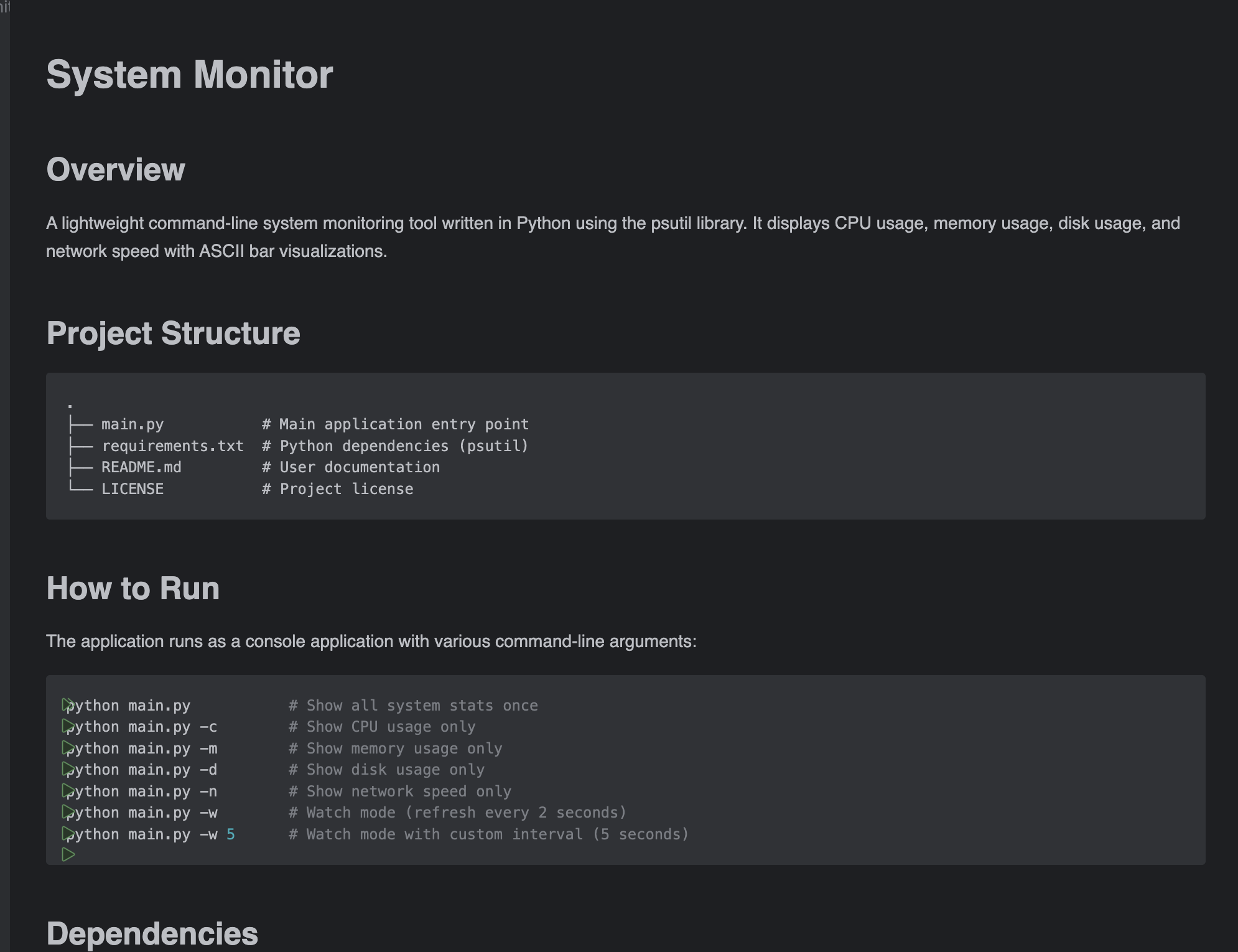Click README.md in the project tree
The width and height of the screenshot is (1238, 952).
tap(141, 467)
